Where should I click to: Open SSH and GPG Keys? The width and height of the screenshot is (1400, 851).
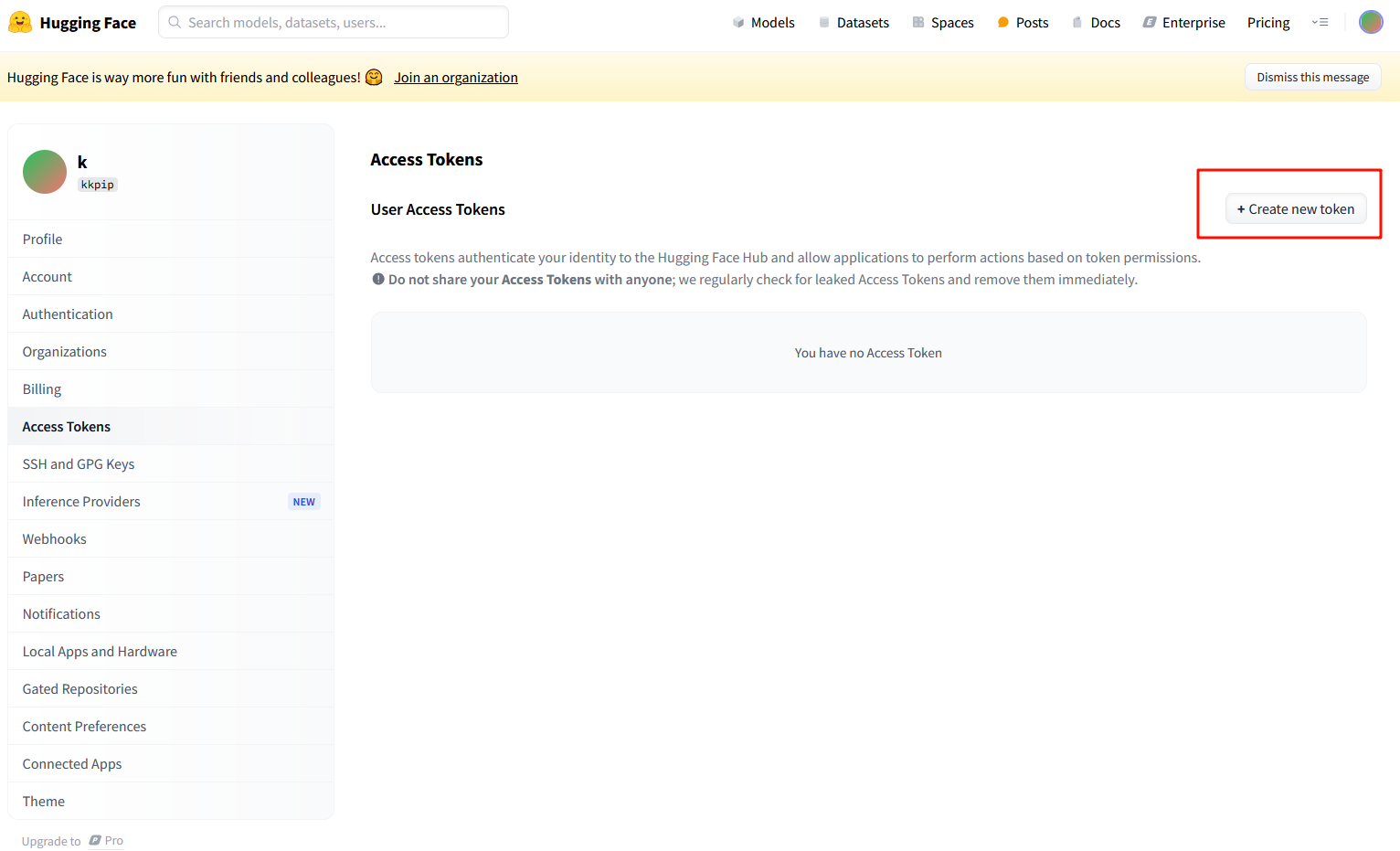click(x=171, y=463)
